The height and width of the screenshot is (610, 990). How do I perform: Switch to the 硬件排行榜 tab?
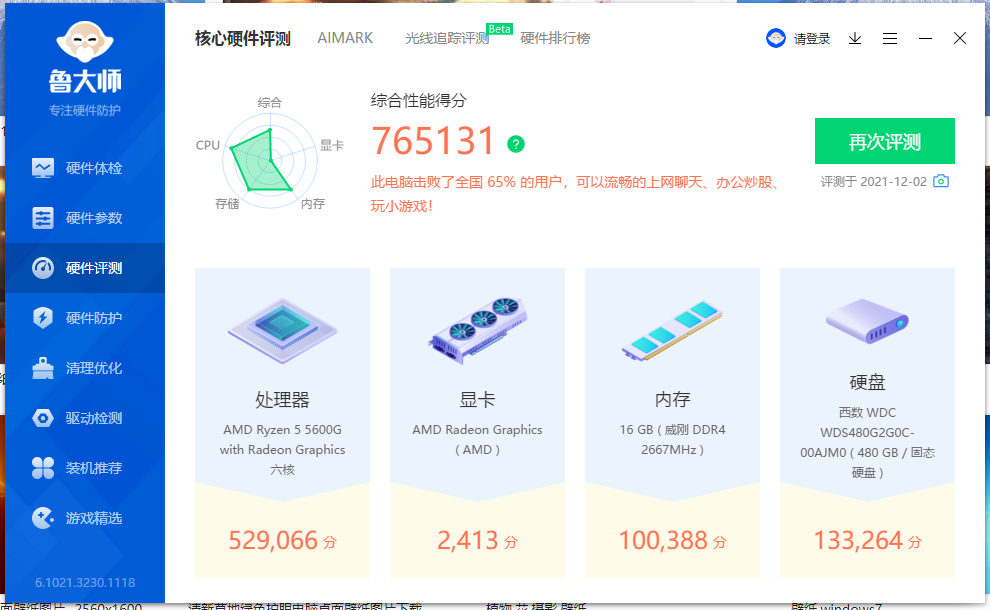click(x=555, y=39)
